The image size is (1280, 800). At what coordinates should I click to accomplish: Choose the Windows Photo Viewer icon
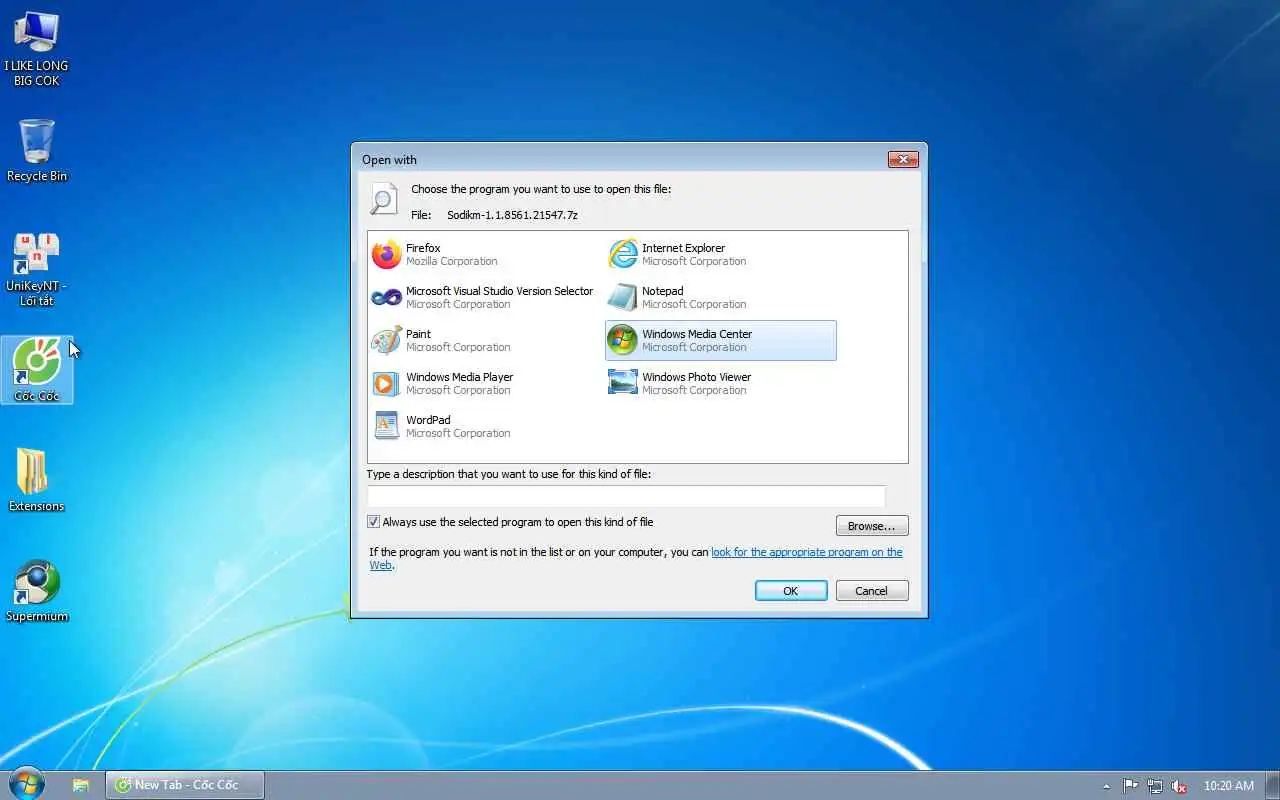pos(622,383)
